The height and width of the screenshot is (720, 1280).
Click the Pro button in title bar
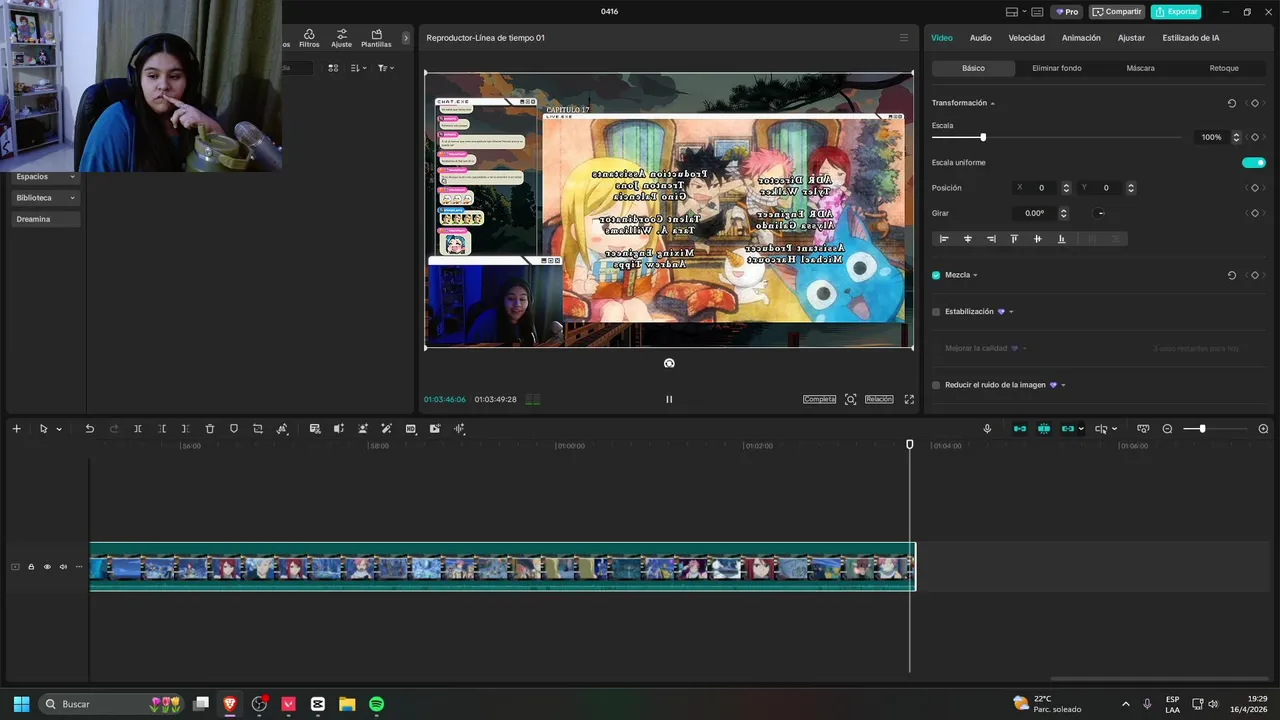click(1066, 12)
